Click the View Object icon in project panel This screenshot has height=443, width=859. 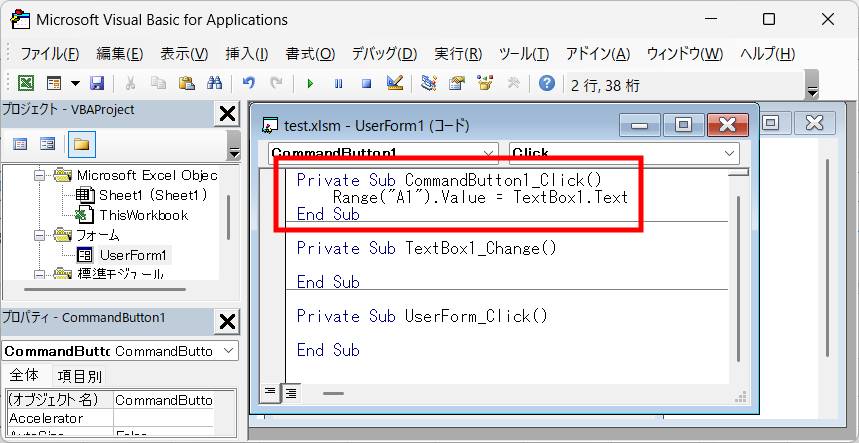(48, 144)
